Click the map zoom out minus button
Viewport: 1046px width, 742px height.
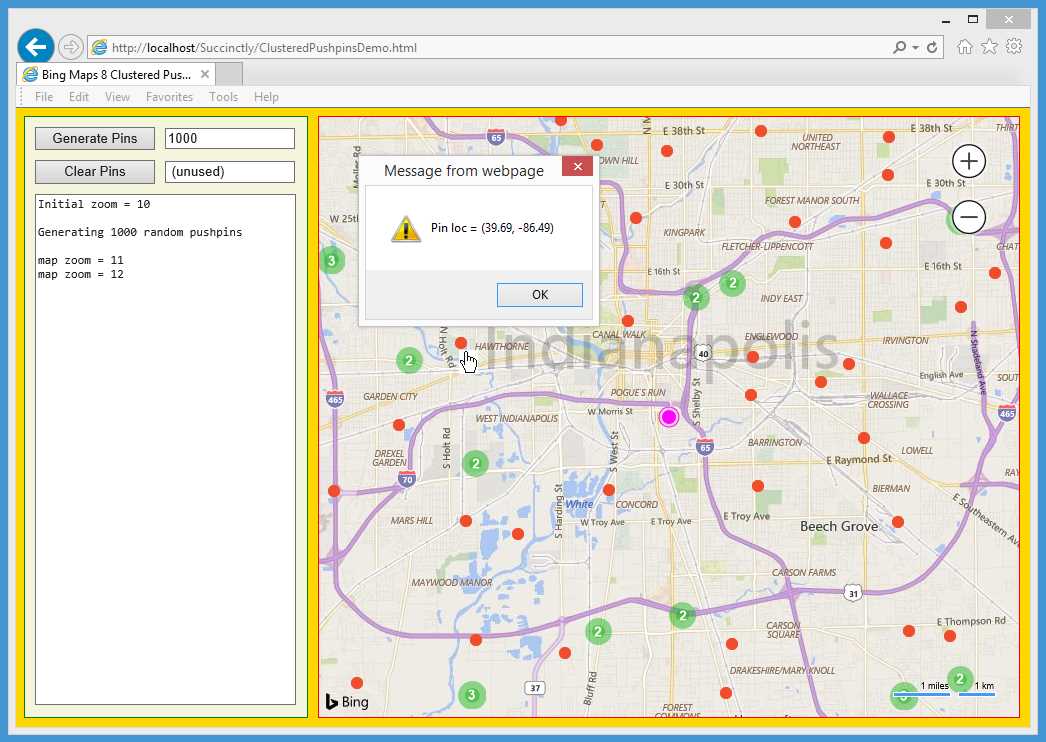969,217
